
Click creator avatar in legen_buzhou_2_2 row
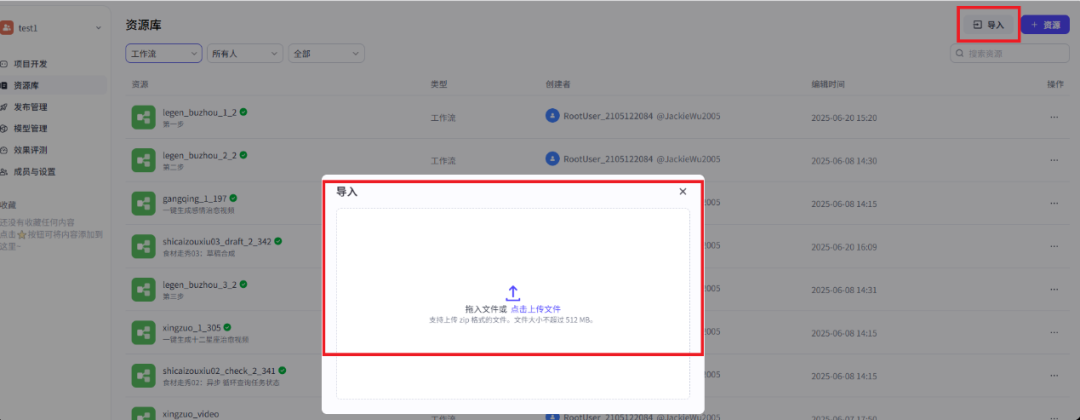click(552, 159)
